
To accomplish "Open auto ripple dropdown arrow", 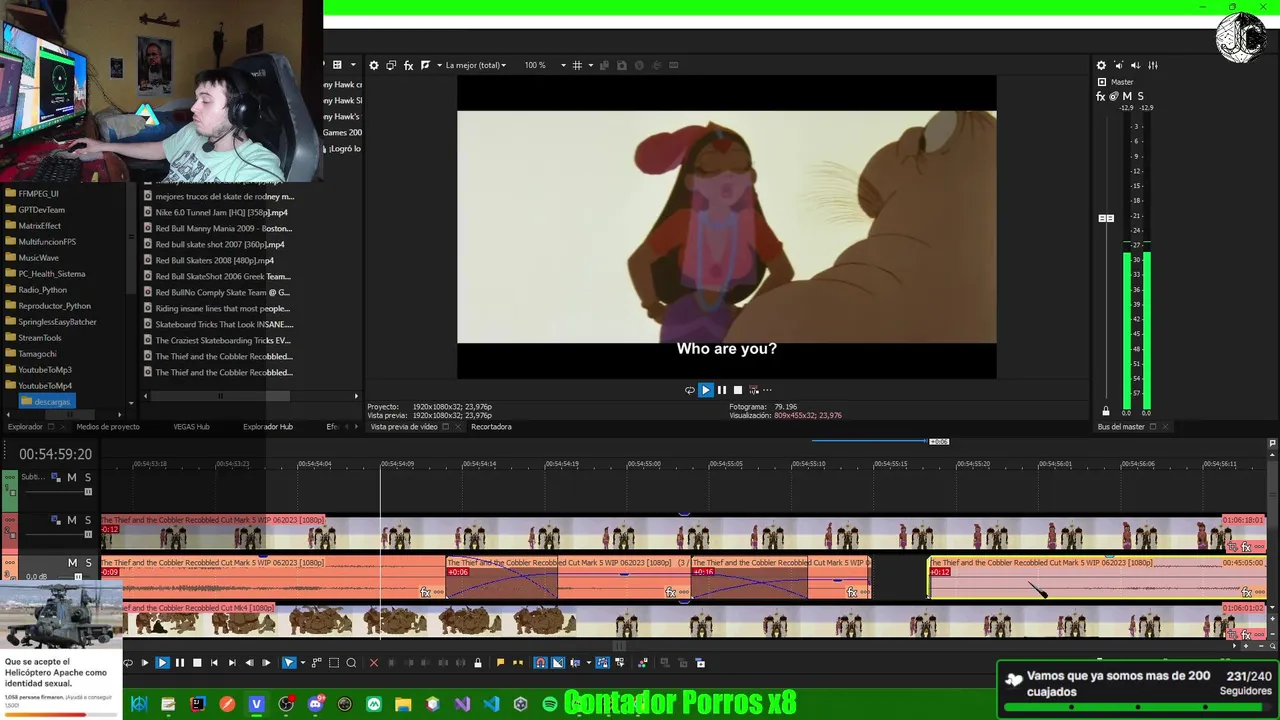I will [589, 662].
